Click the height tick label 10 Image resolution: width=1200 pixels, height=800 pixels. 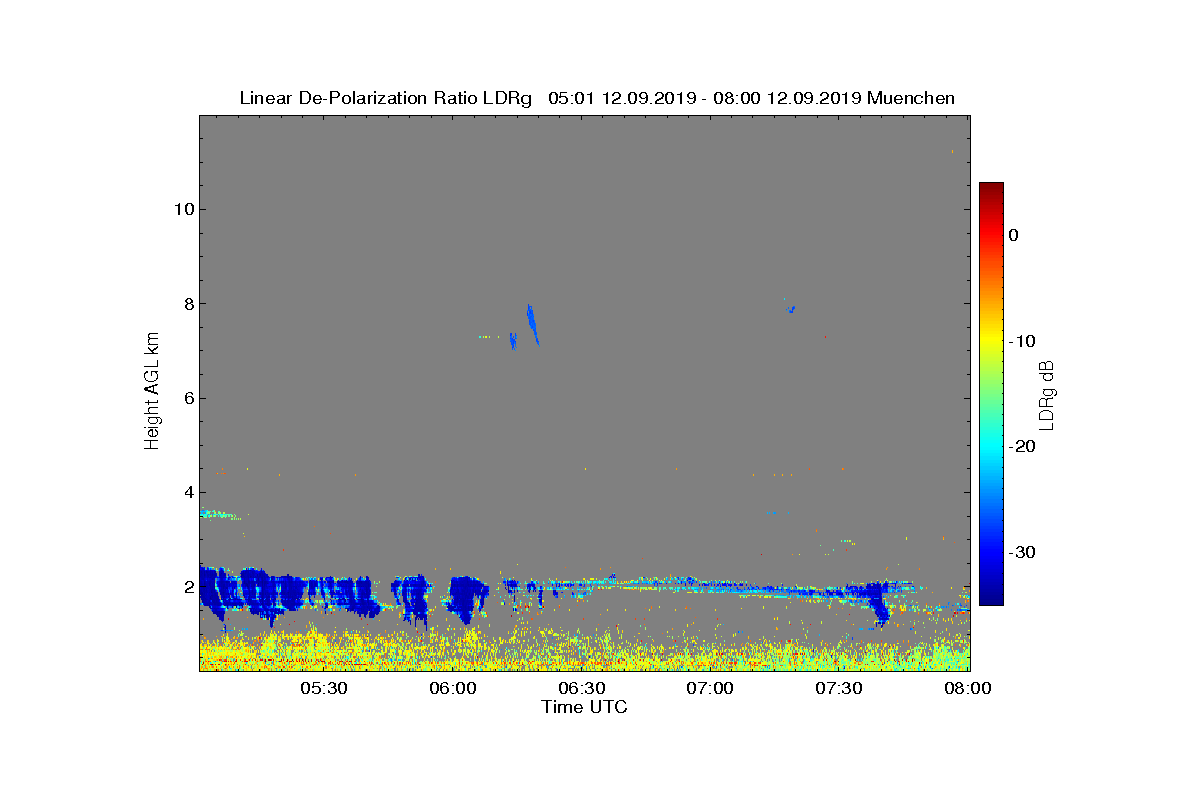pyautogui.click(x=183, y=209)
